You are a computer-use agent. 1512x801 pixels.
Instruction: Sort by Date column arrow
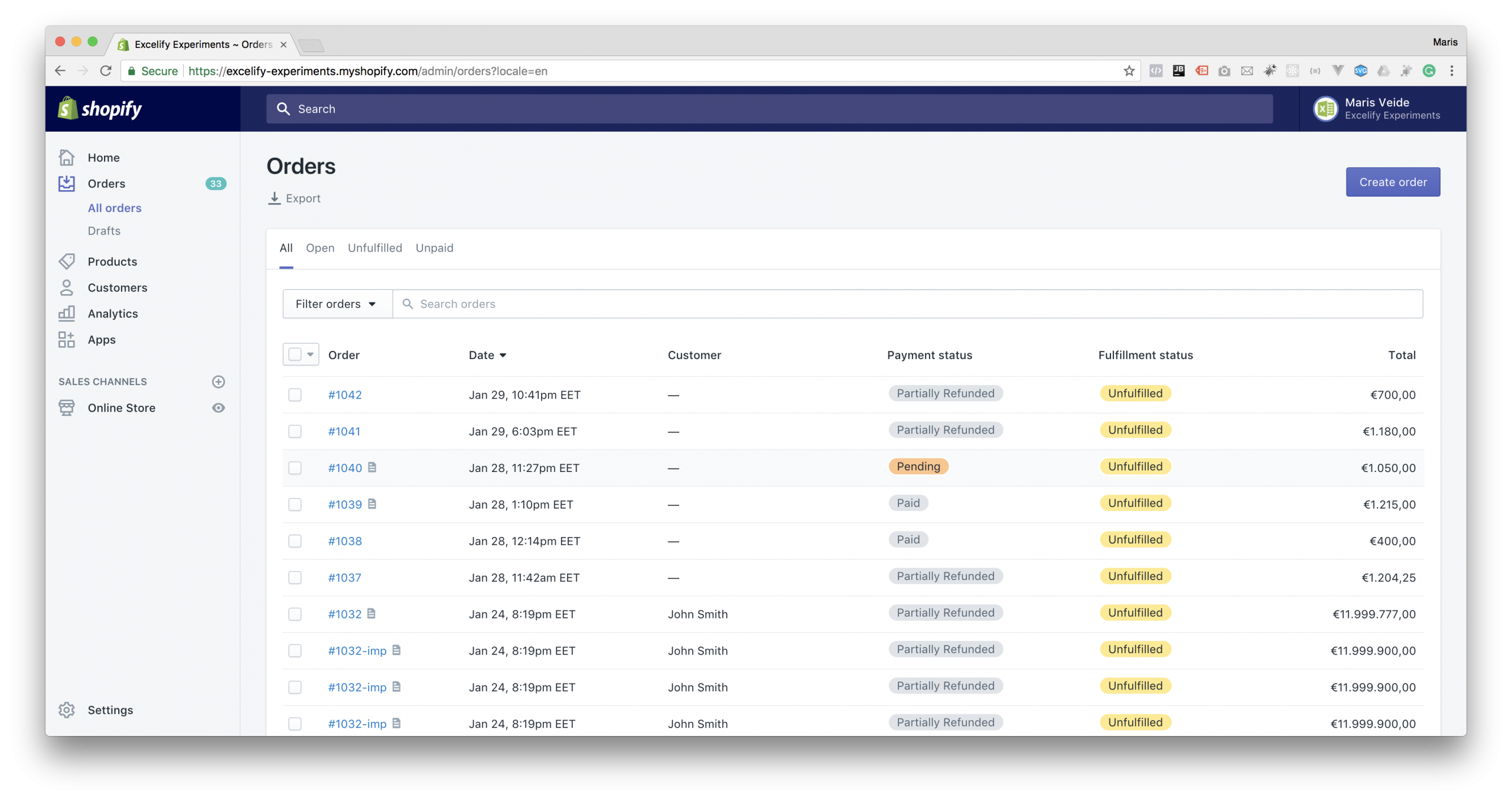(x=503, y=355)
